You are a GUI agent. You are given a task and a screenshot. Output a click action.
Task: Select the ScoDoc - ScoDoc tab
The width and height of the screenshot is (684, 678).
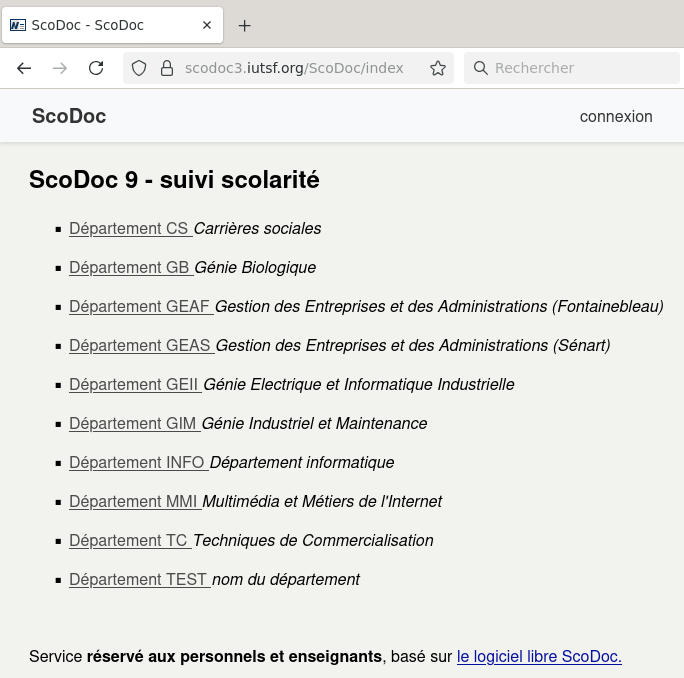tap(100, 25)
